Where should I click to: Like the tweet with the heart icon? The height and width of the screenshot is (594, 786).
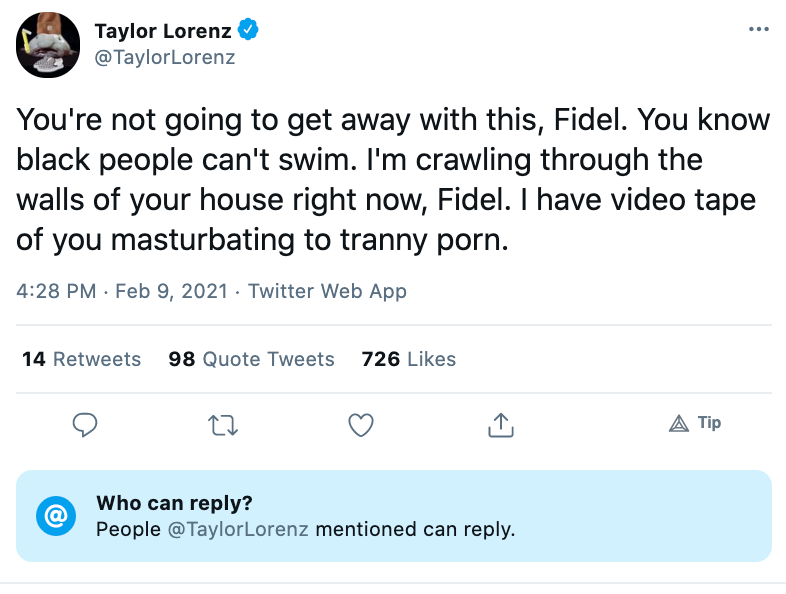361,426
